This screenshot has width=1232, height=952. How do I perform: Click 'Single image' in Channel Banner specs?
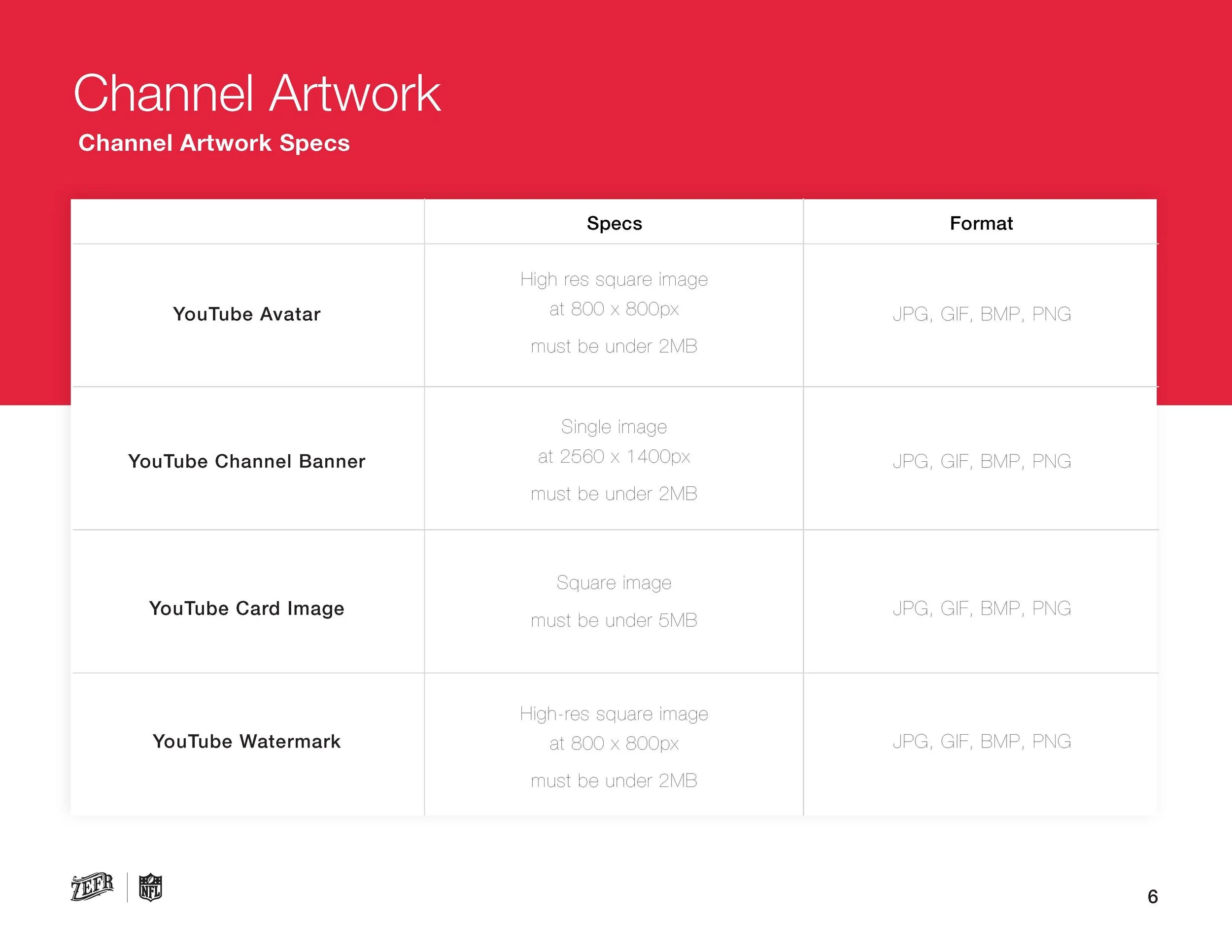[x=615, y=427]
